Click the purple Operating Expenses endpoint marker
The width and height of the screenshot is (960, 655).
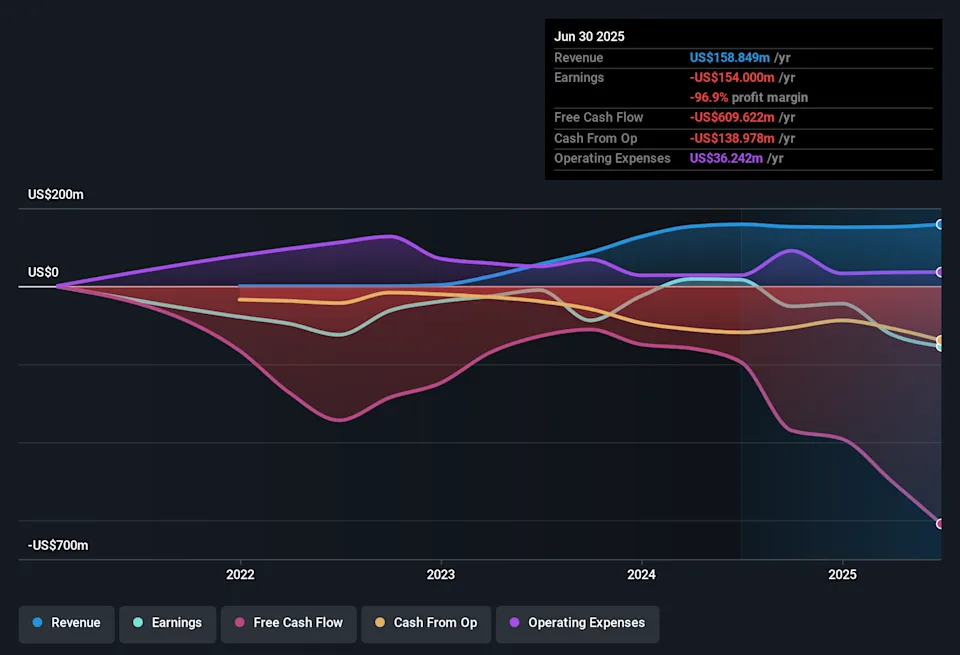(940, 272)
